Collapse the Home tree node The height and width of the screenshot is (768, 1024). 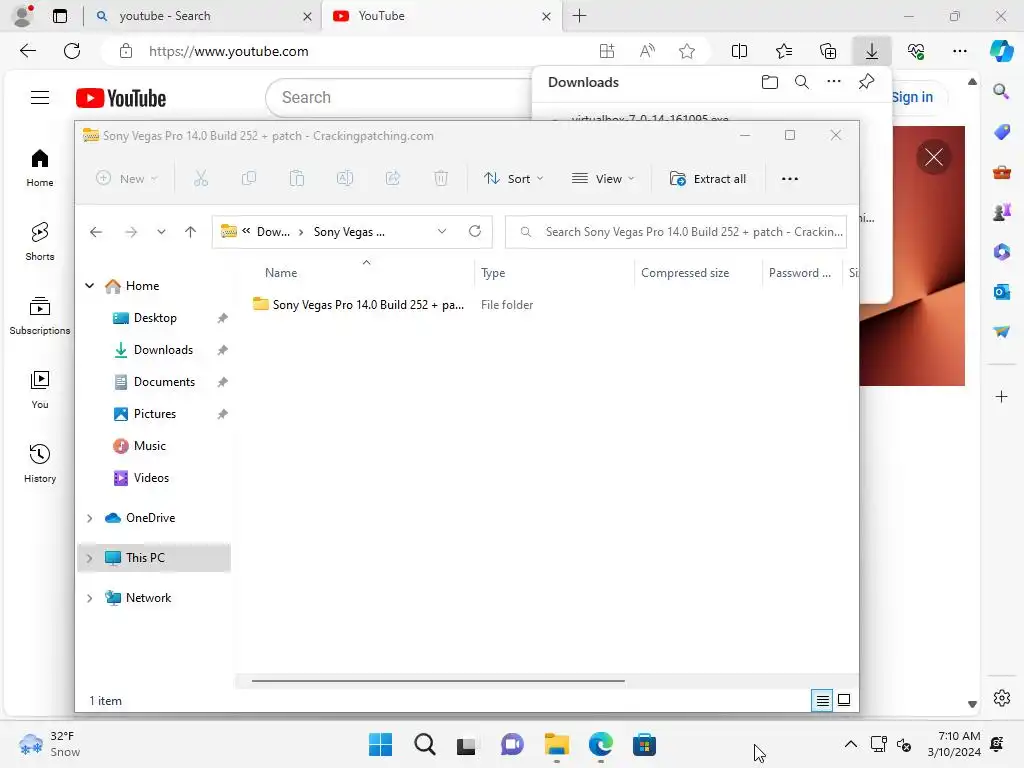tap(89, 285)
